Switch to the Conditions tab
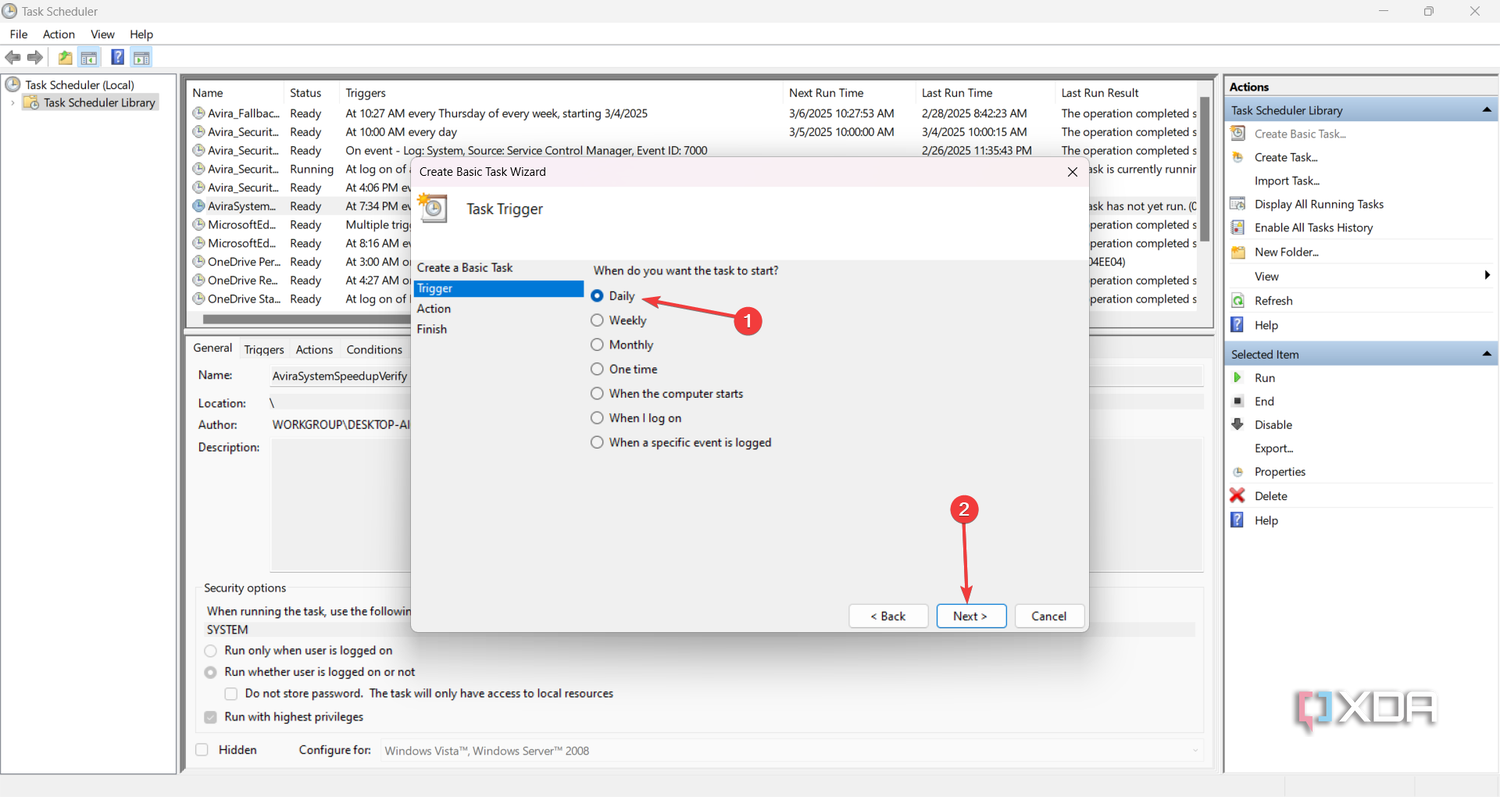The height and width of the screenshot is (797, 1500). [x=374, y=349]
